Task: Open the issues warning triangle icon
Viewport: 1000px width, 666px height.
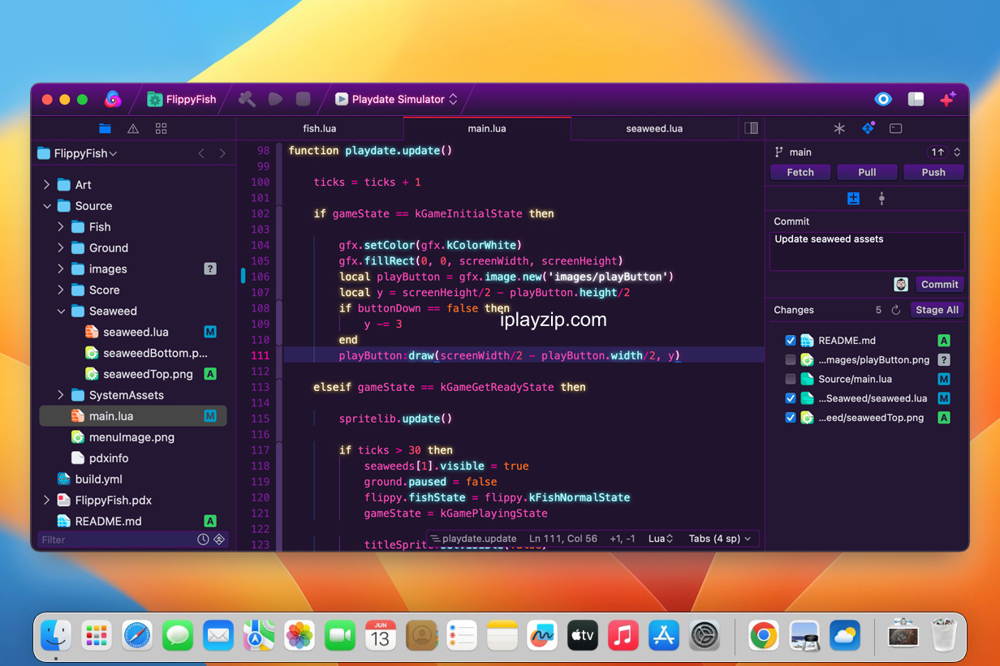Action: [x=133, y=129]
